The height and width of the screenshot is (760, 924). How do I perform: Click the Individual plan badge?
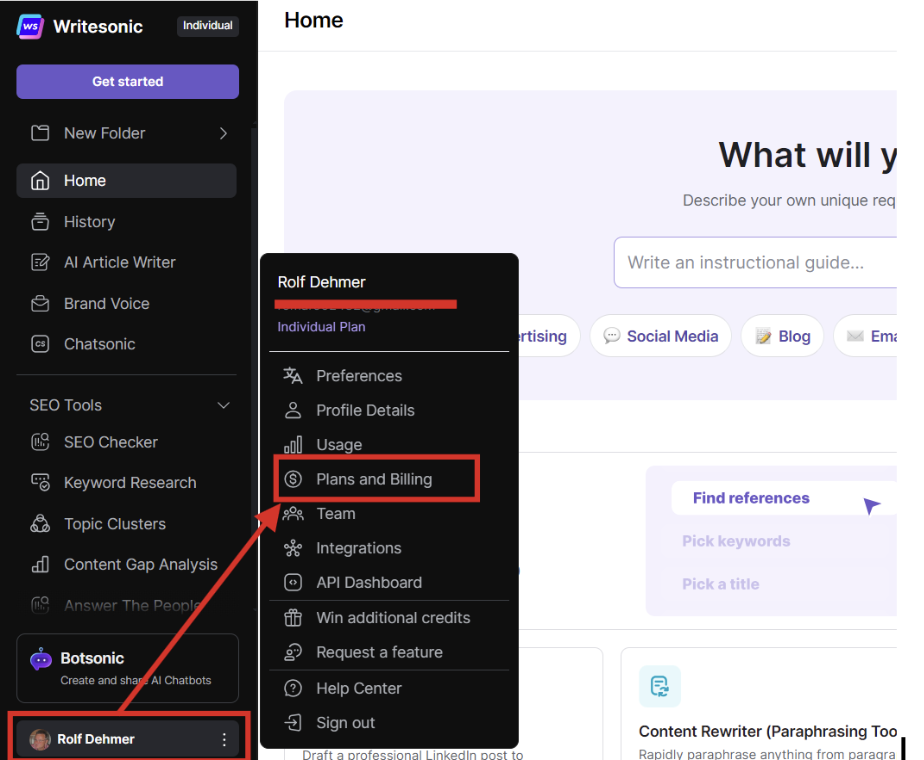[x=207, y=26]
